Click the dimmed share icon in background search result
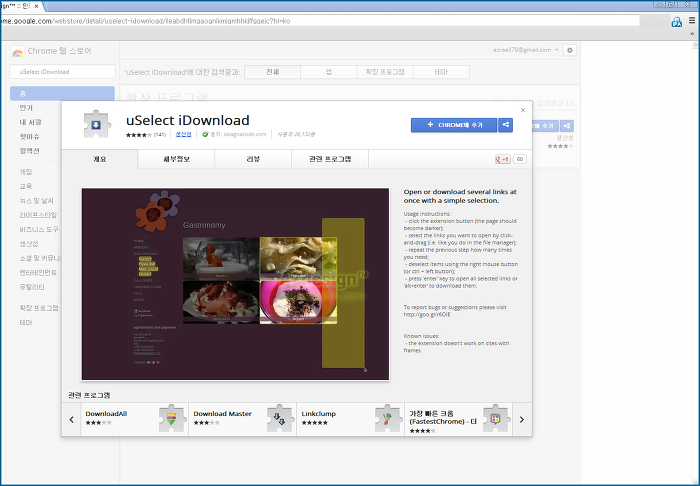 coord(567,126)
